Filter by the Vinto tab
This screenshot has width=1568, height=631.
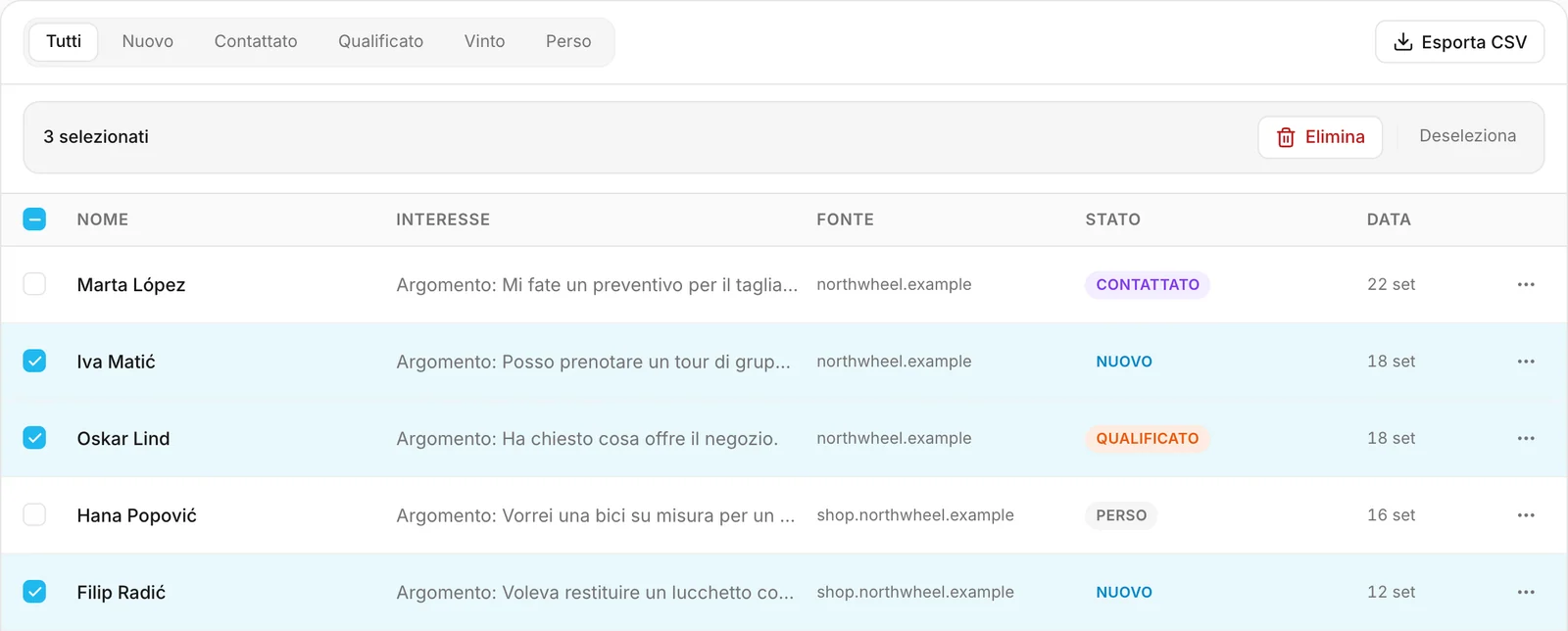tap(485, 41)
